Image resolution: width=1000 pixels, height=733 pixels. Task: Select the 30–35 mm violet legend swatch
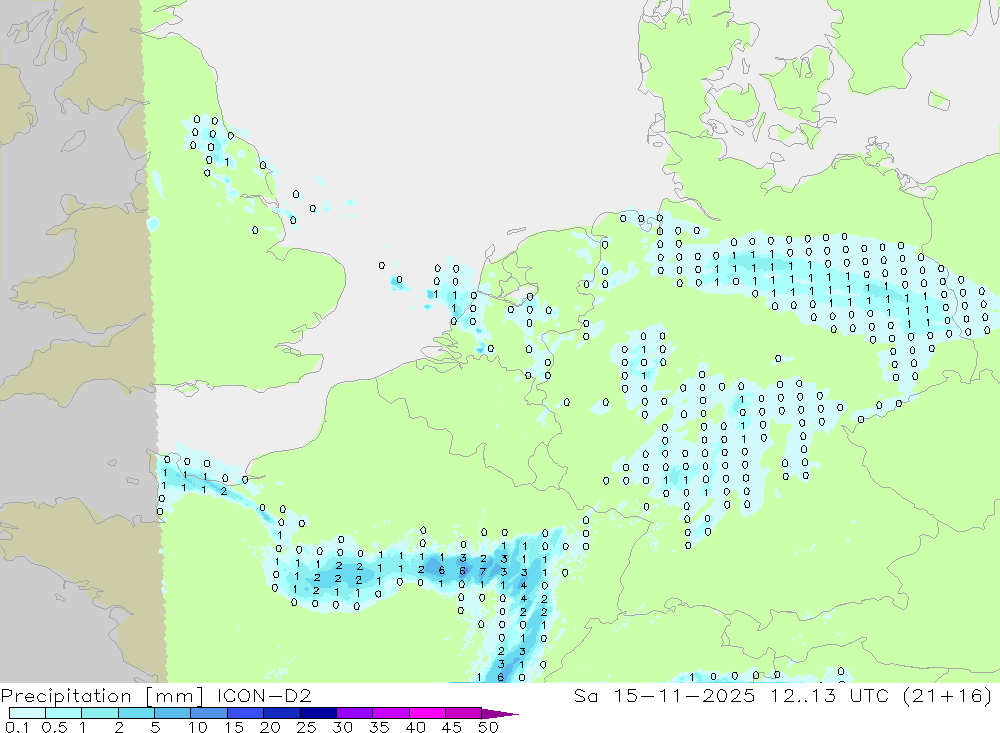click(355, 713)
